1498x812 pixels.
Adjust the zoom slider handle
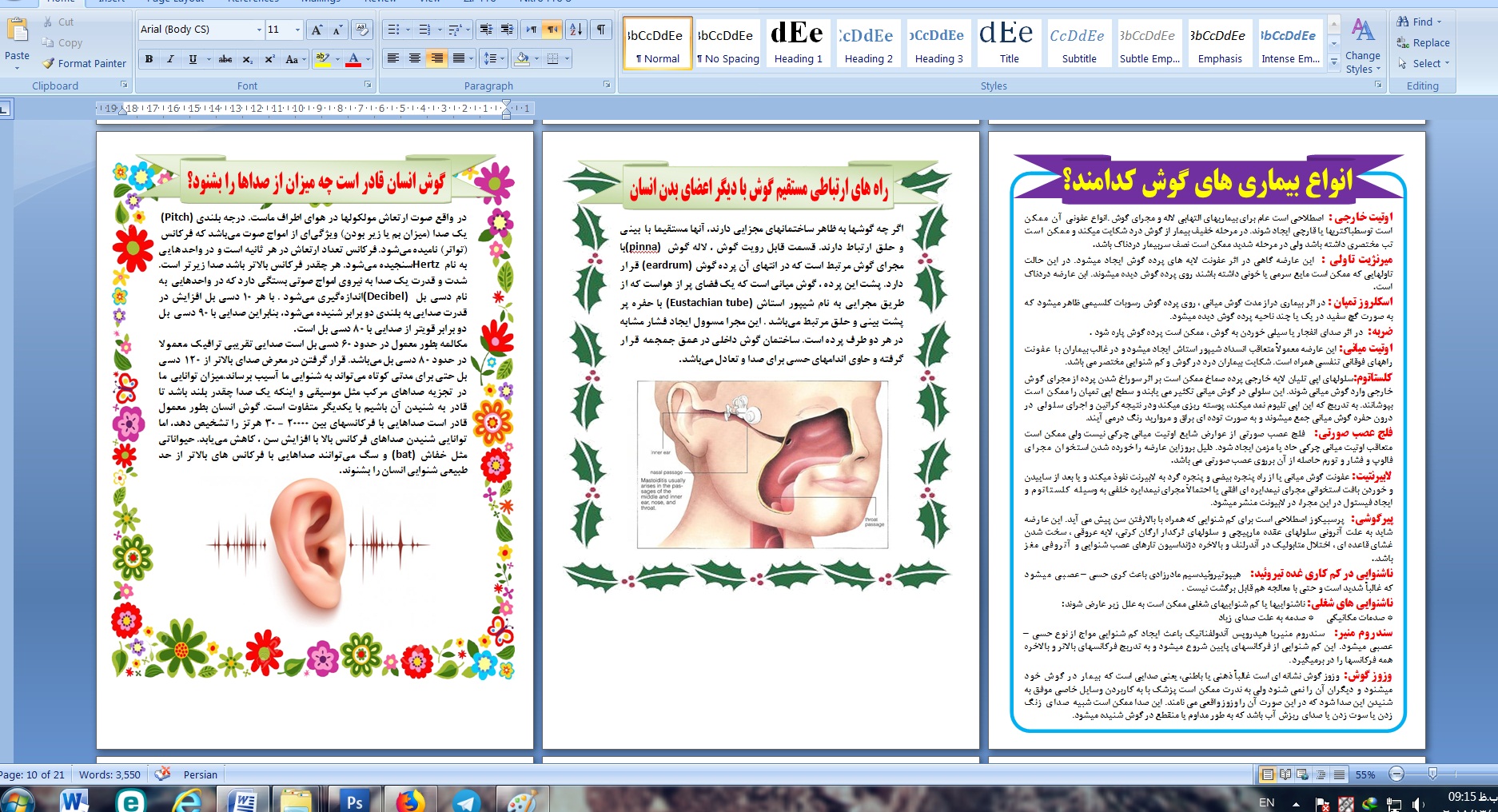[1432, 774]
